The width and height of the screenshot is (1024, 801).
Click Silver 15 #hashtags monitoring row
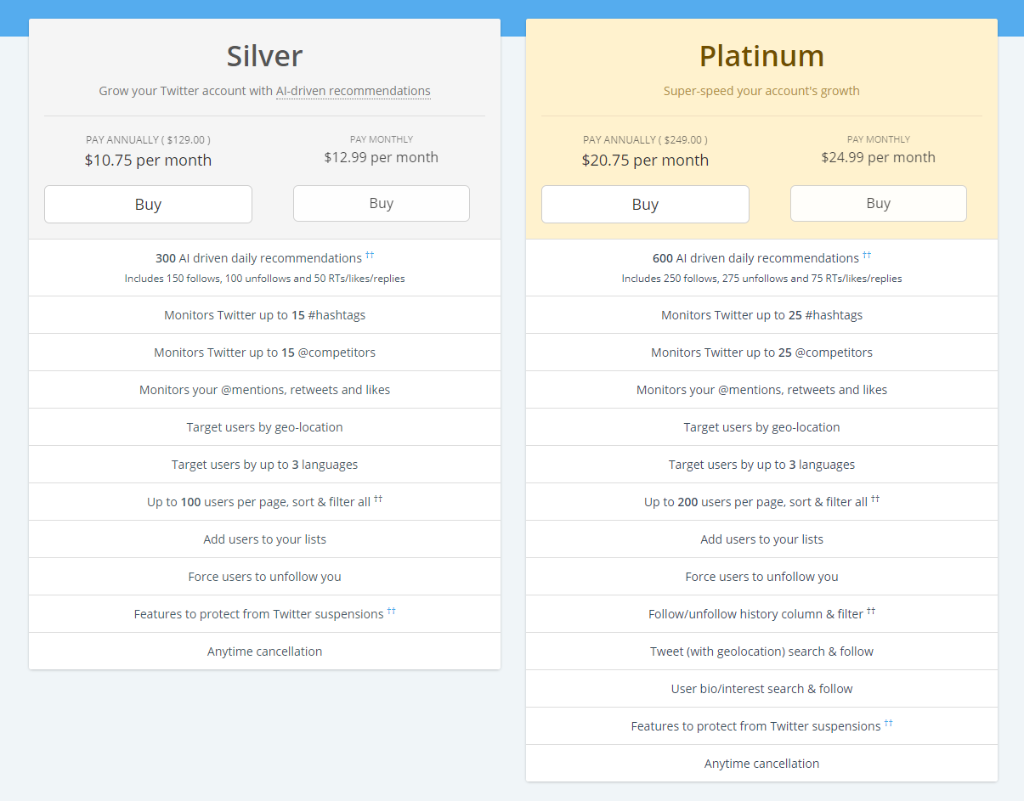tap(264, 315)
